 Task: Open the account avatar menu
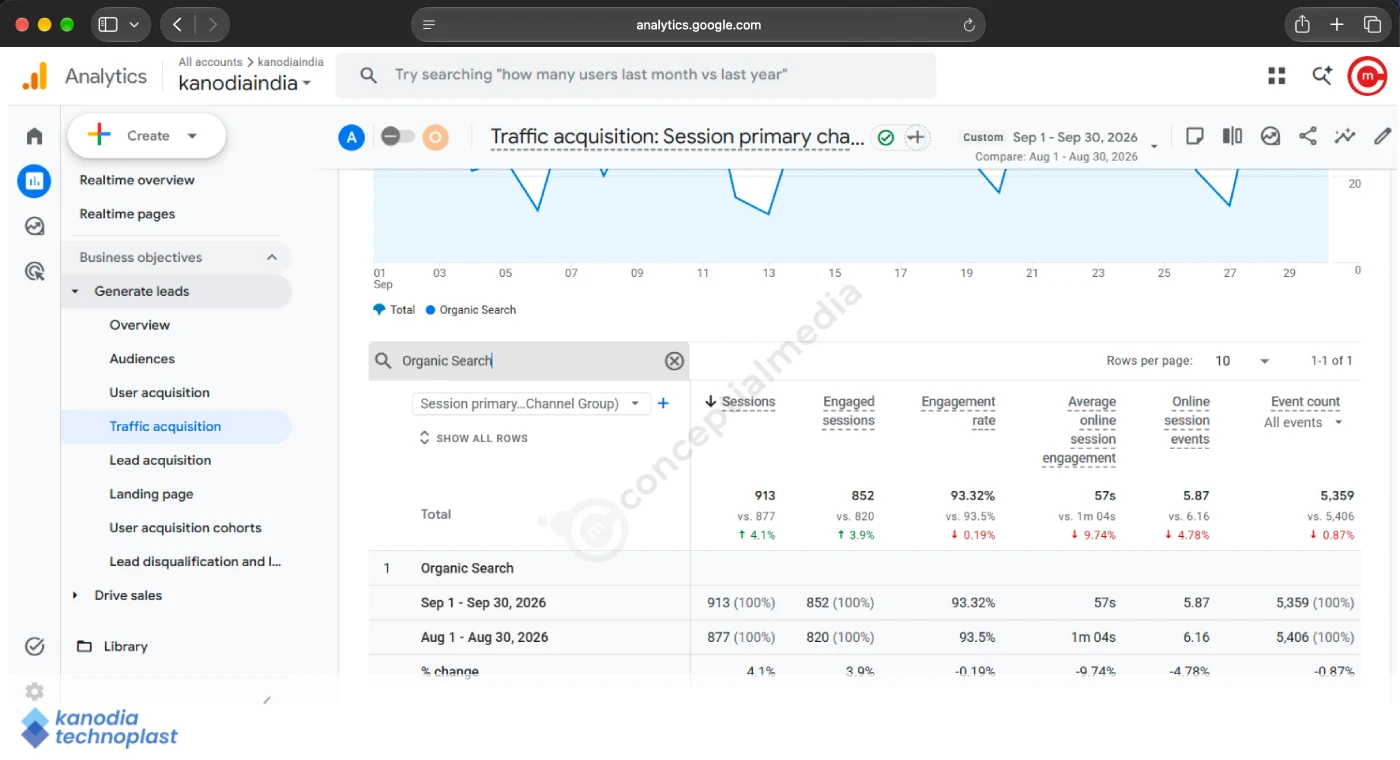pos(1367,76)
